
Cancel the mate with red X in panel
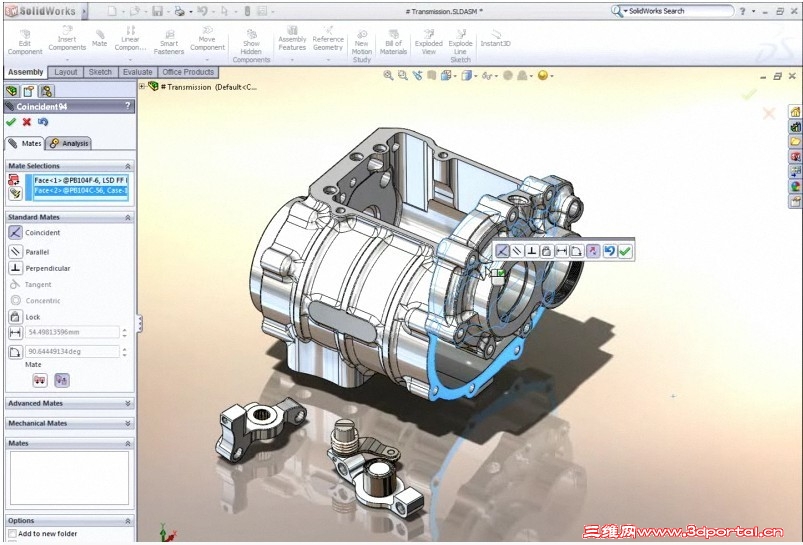point(27,122)
